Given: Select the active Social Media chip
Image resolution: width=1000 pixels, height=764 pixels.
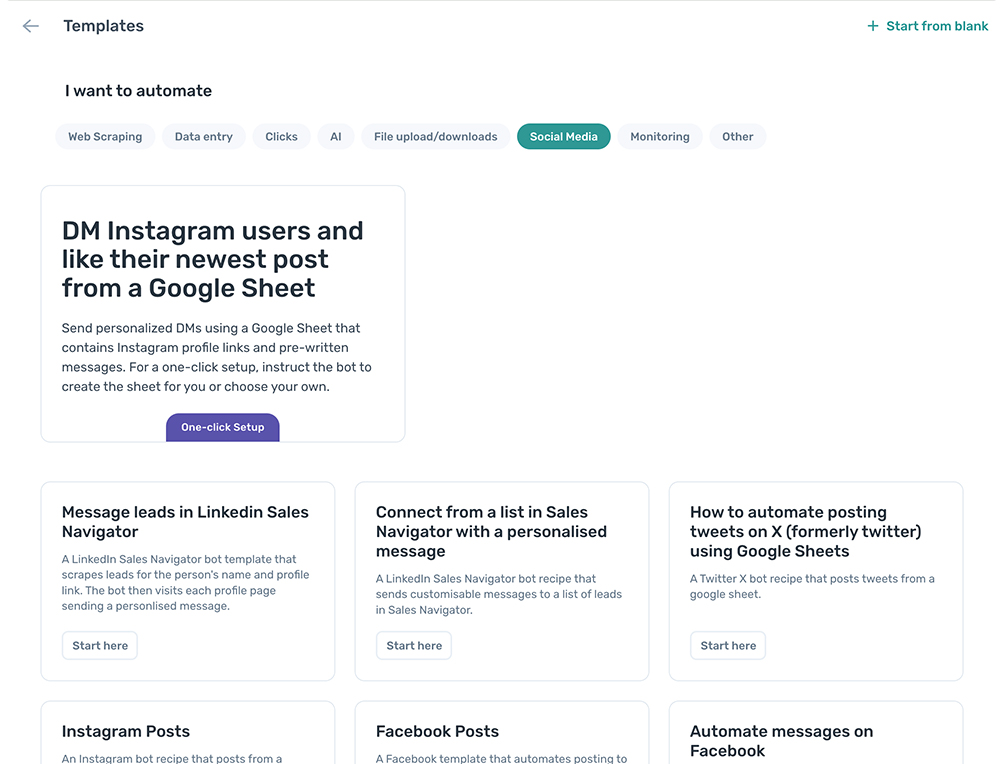Looking at the screenshot, I should click(x=564, y=136).
